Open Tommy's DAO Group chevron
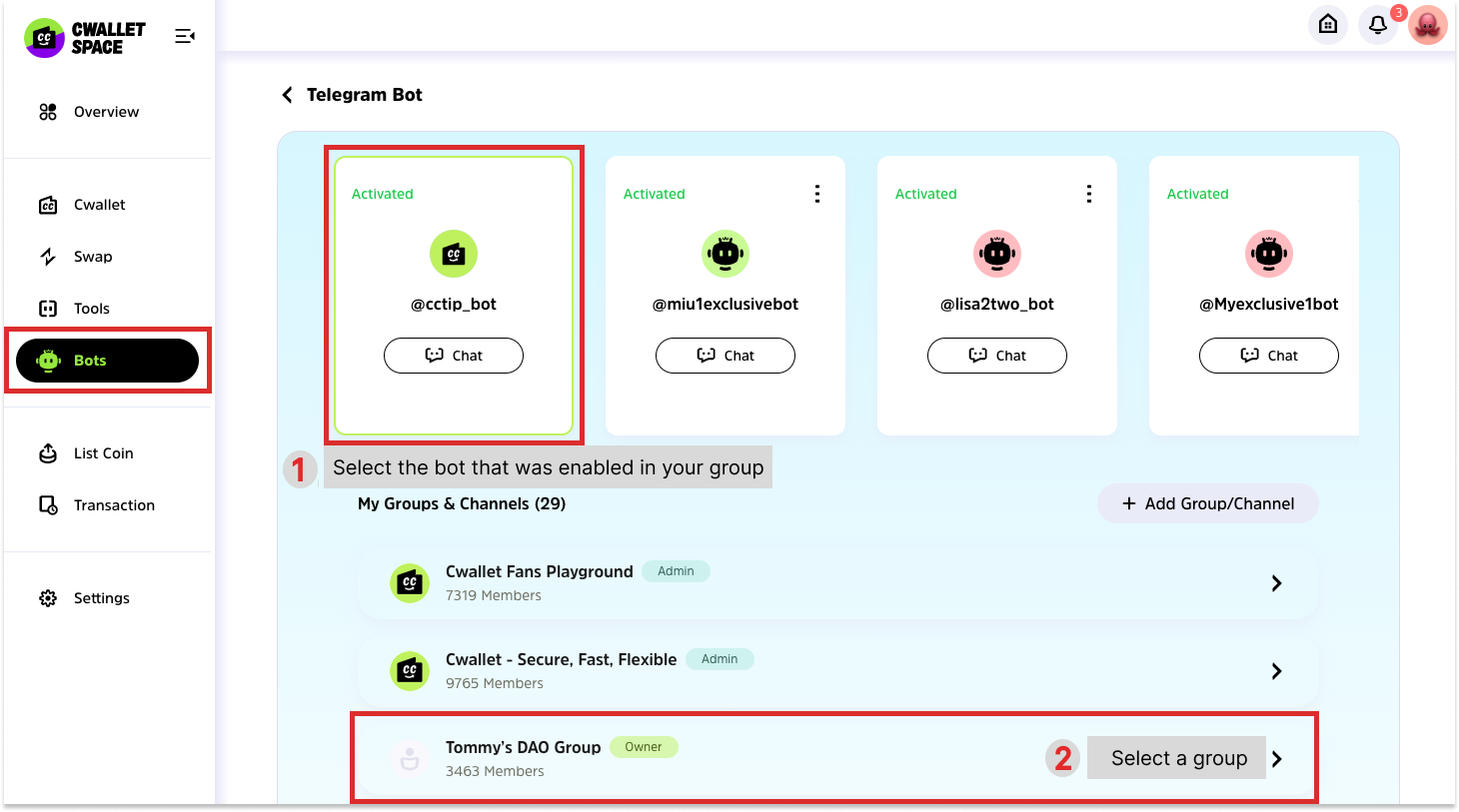 click(x=1277, y=759)
